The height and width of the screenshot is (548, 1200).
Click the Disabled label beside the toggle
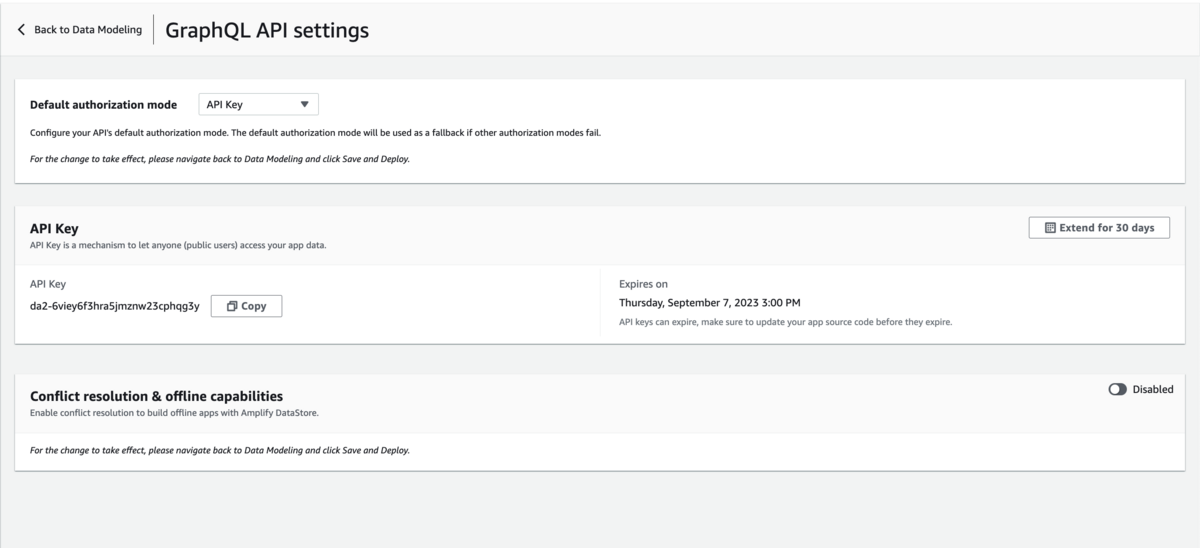pyautogui.click(x=1153, y=389)
